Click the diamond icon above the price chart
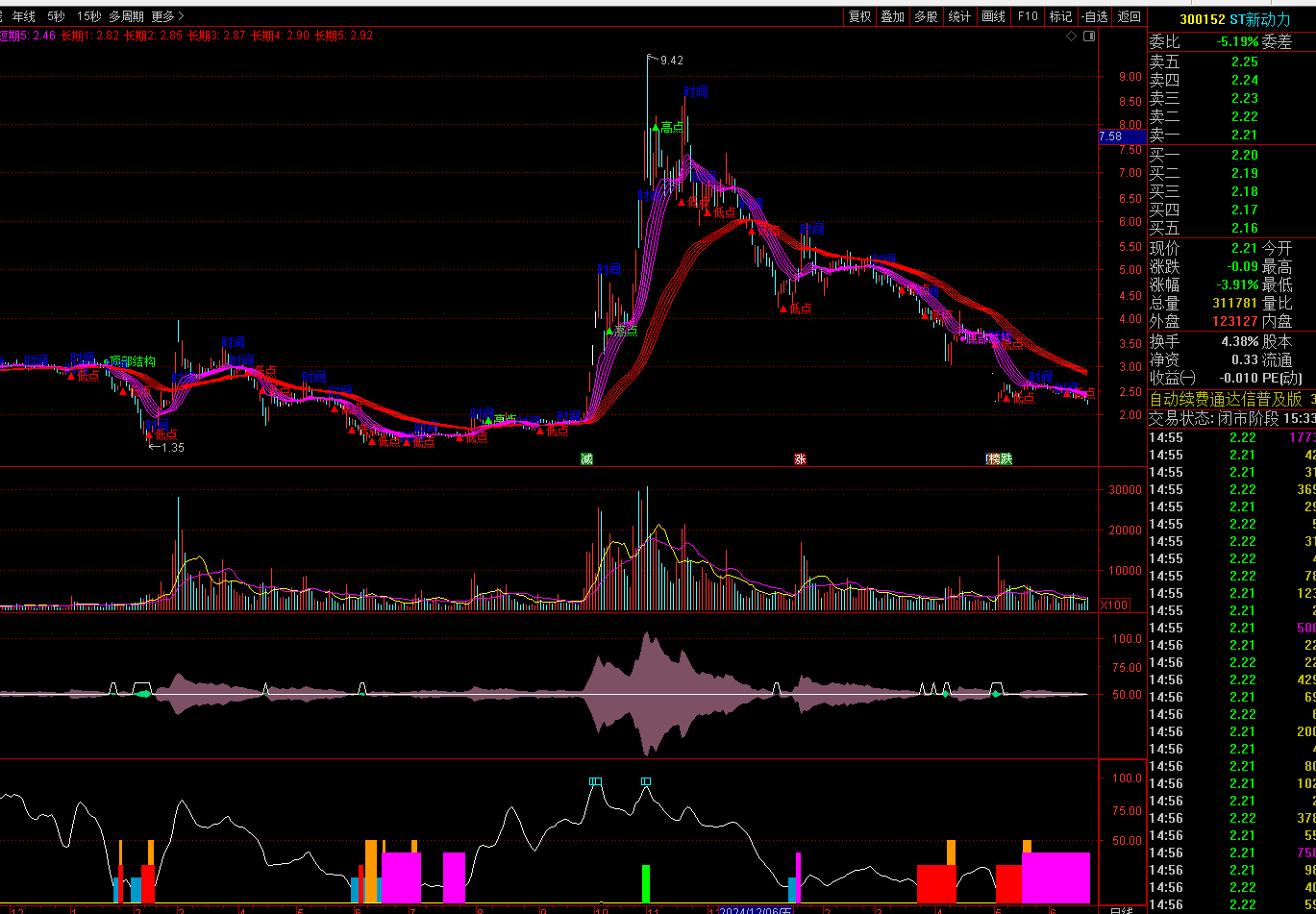This screenshot has width=1316, height=914. pos(1072,37)
